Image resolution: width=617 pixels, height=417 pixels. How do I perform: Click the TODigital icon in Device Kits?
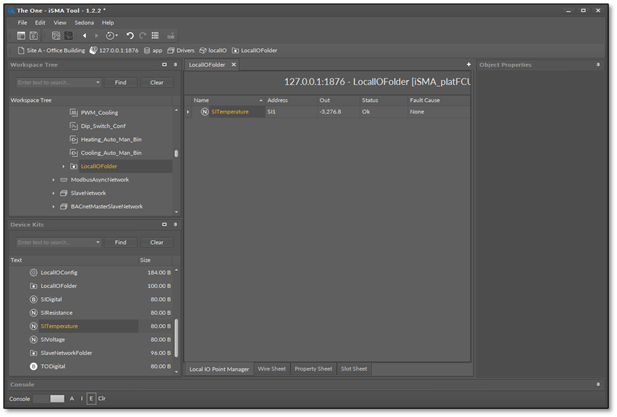[x=33, y=367]
